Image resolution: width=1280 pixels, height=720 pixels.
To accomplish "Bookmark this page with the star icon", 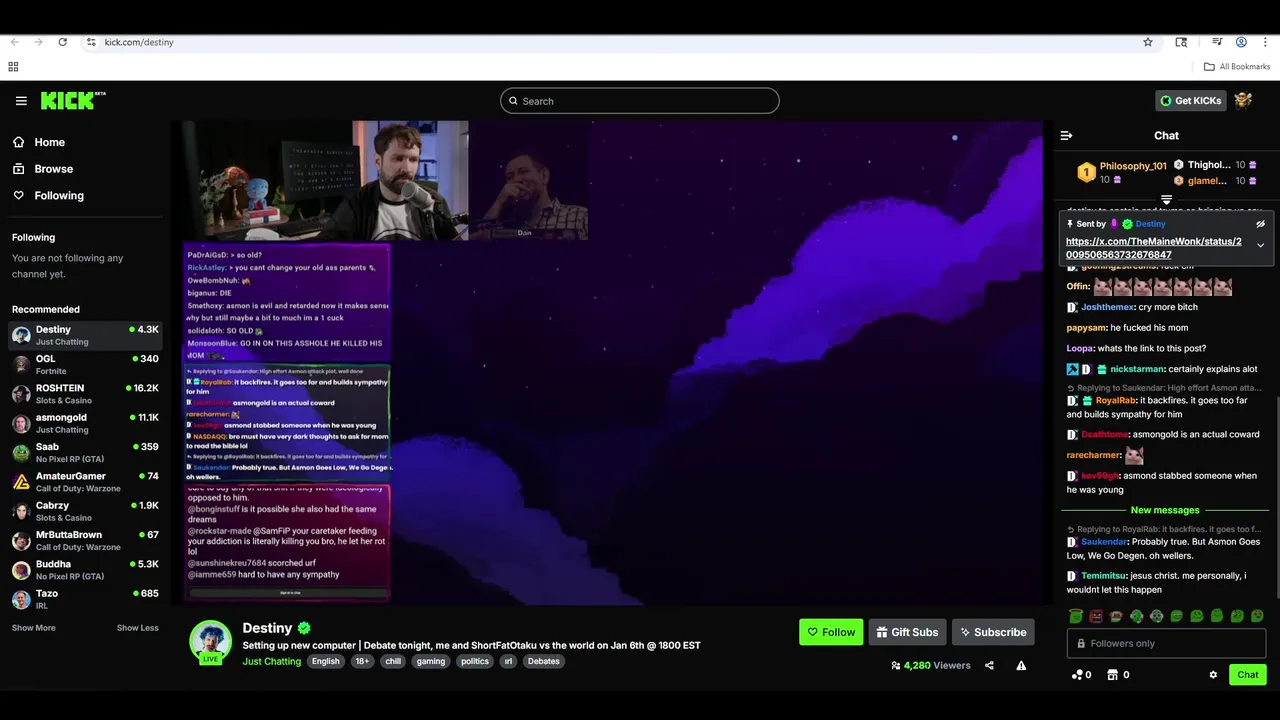I will (1148, 42).
